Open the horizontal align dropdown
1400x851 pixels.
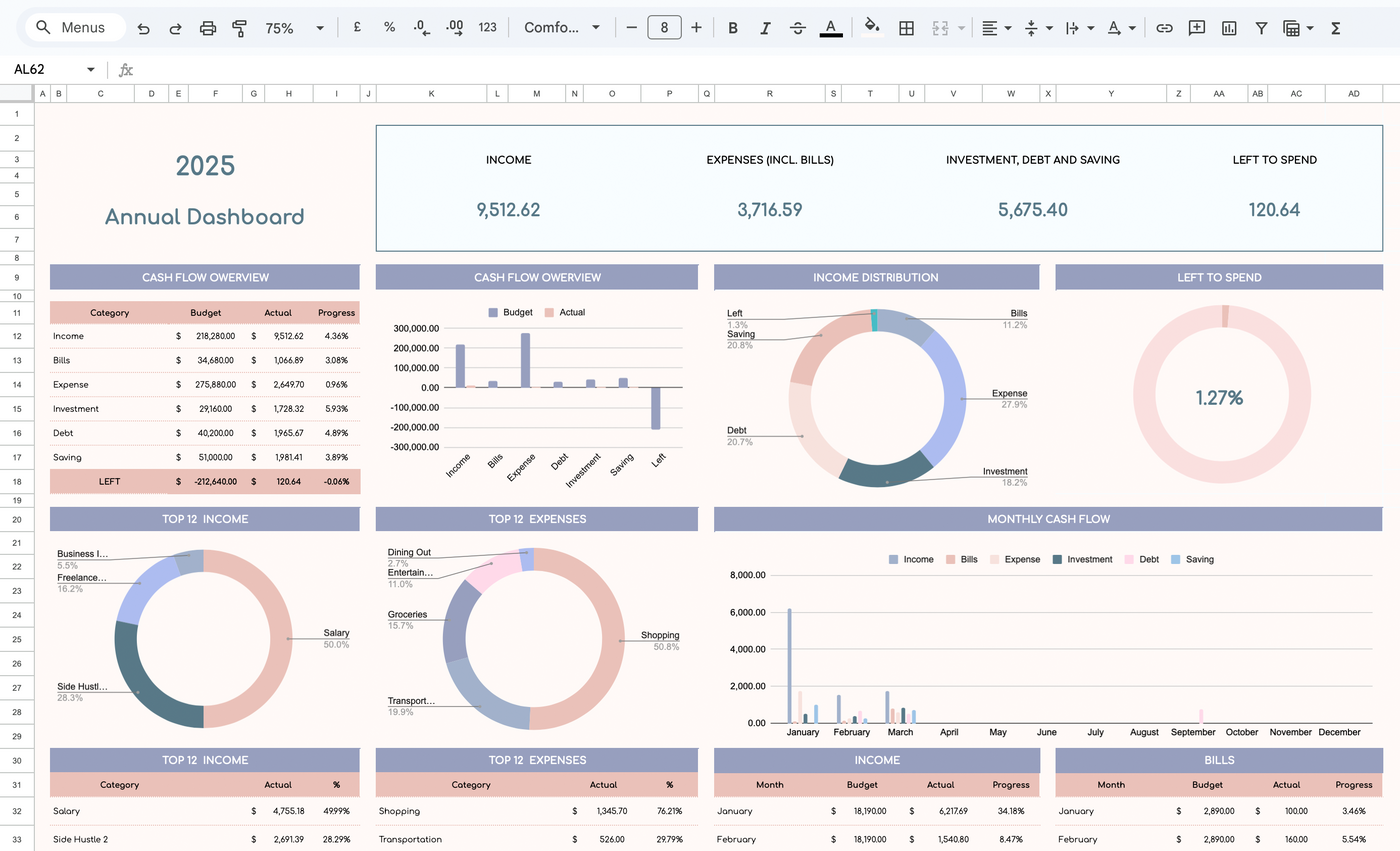[996, 28]
